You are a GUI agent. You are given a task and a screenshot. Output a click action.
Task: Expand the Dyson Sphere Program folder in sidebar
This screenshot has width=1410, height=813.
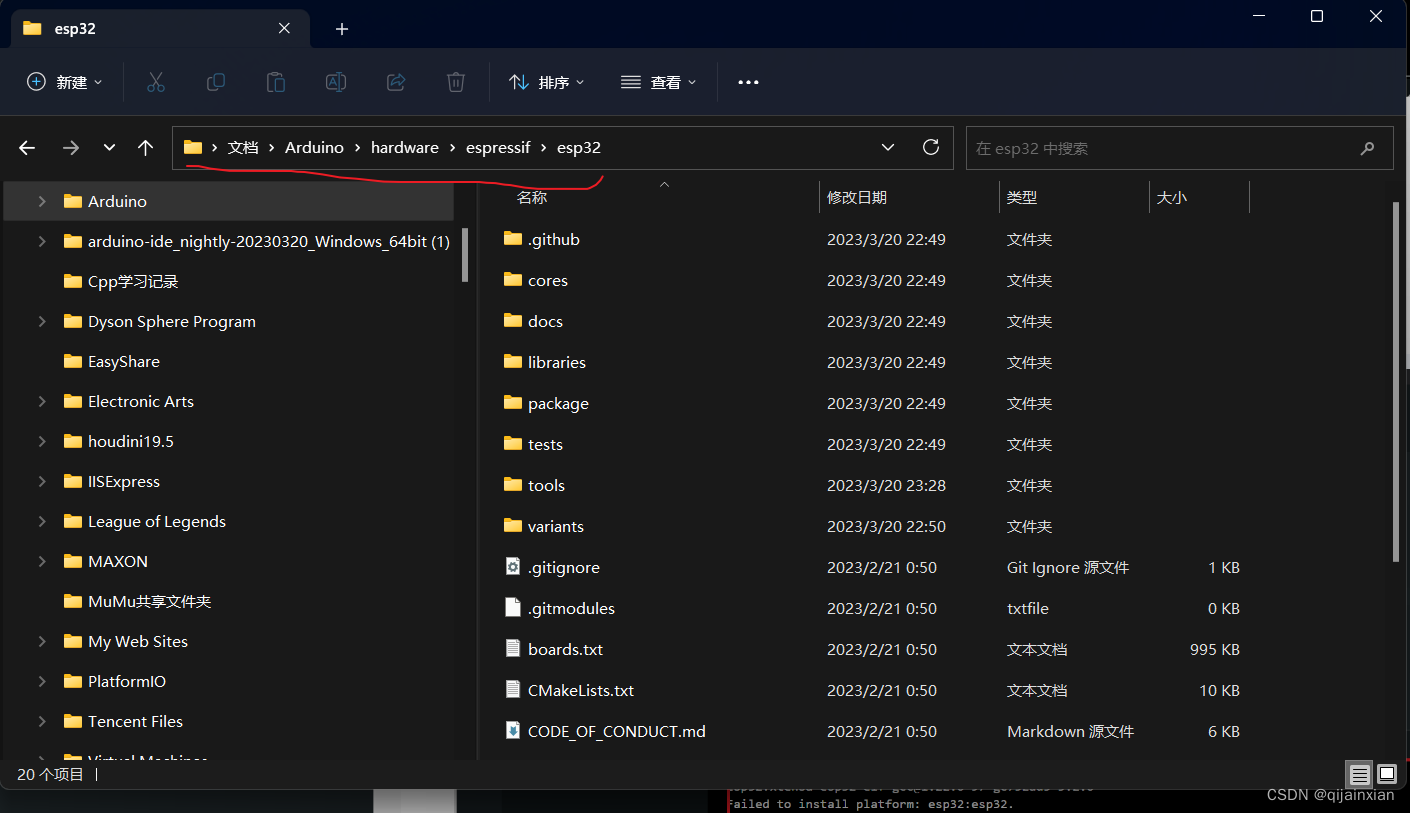(42, 321)
